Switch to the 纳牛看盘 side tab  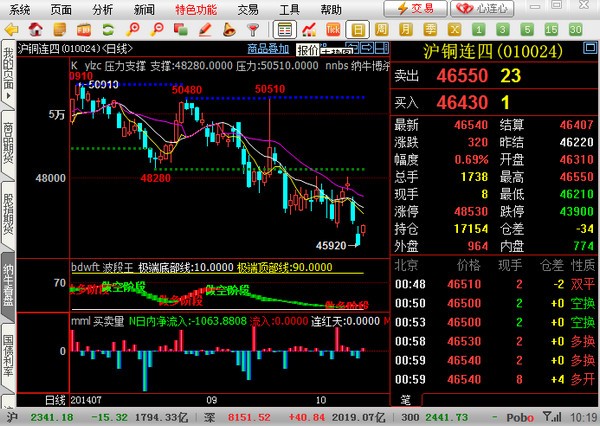coord(8,285)
